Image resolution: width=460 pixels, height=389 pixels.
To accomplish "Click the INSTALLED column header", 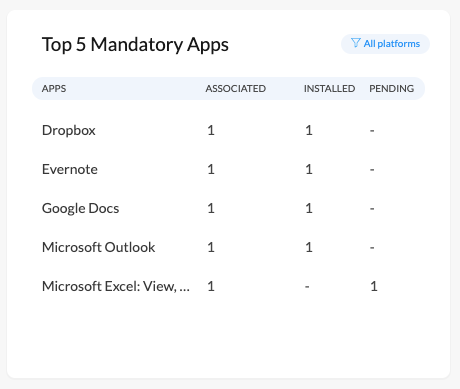I will 329,89.
